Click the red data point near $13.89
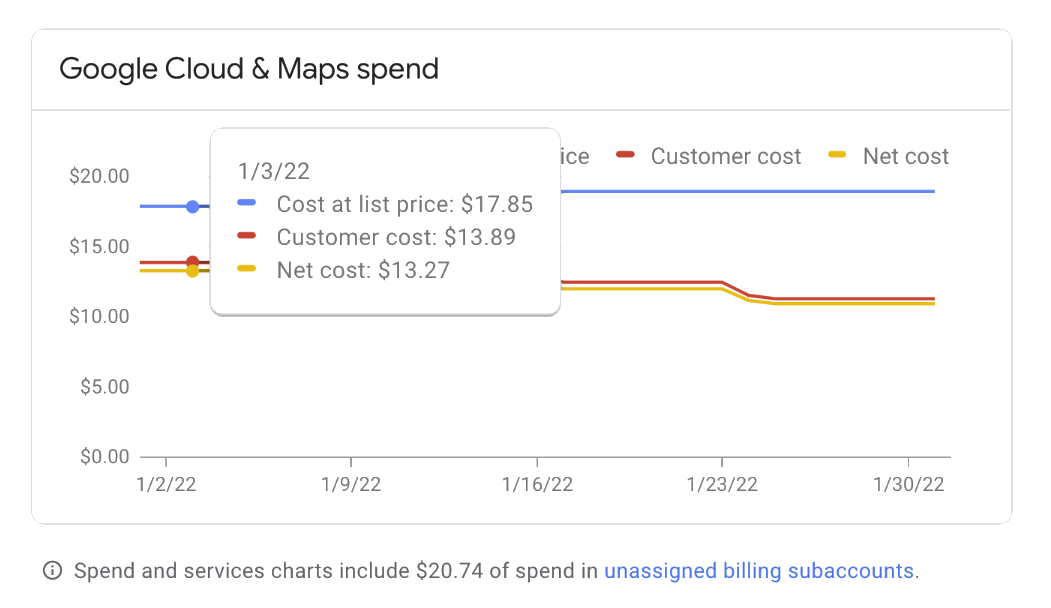The height and width of the screenshot is (608, 1051). 191,260
